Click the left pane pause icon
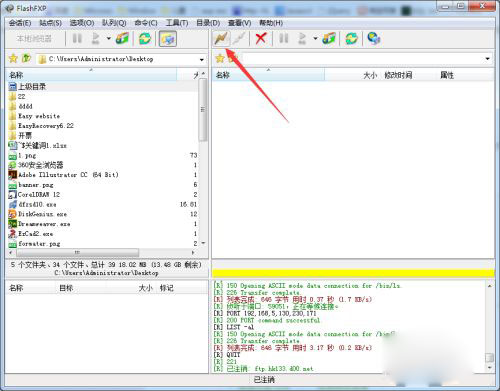Image resolution: width=500 pixels, height=391 pixels. pos(77,39)
